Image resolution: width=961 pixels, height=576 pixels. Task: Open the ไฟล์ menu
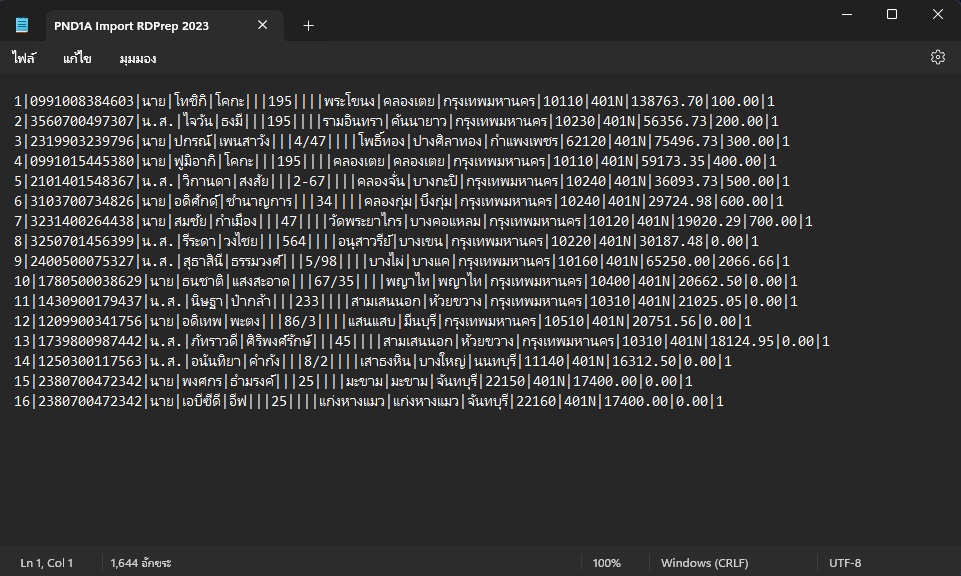(24, 59)
